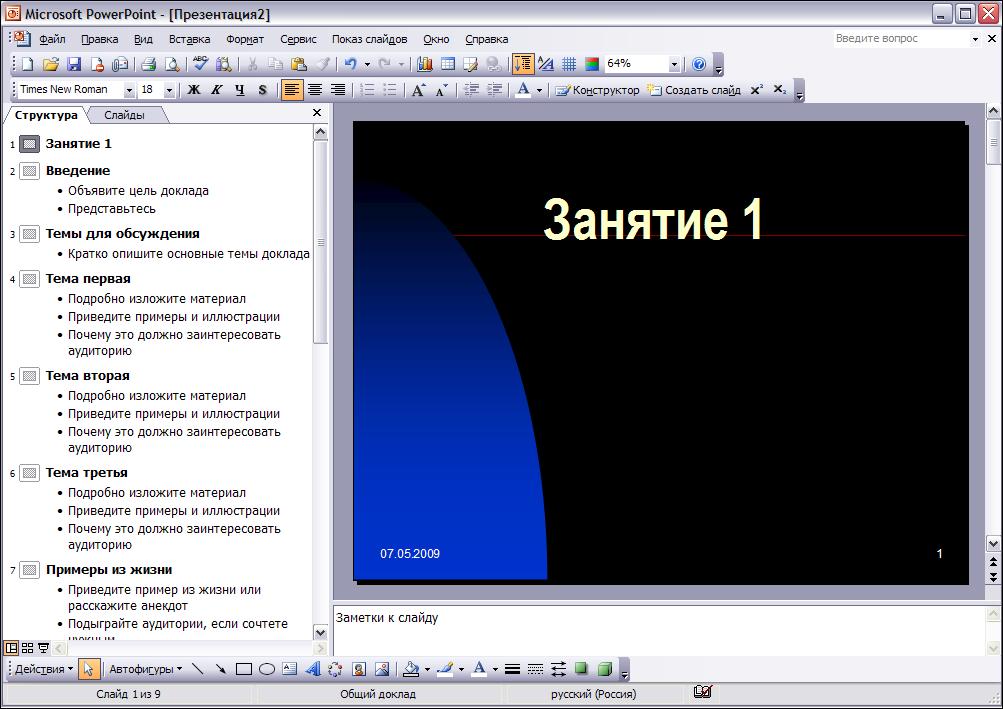Increase the font size with large A
Viewport: 1003px width, 709px height.
pyautogui.click(x=418, y=90)
